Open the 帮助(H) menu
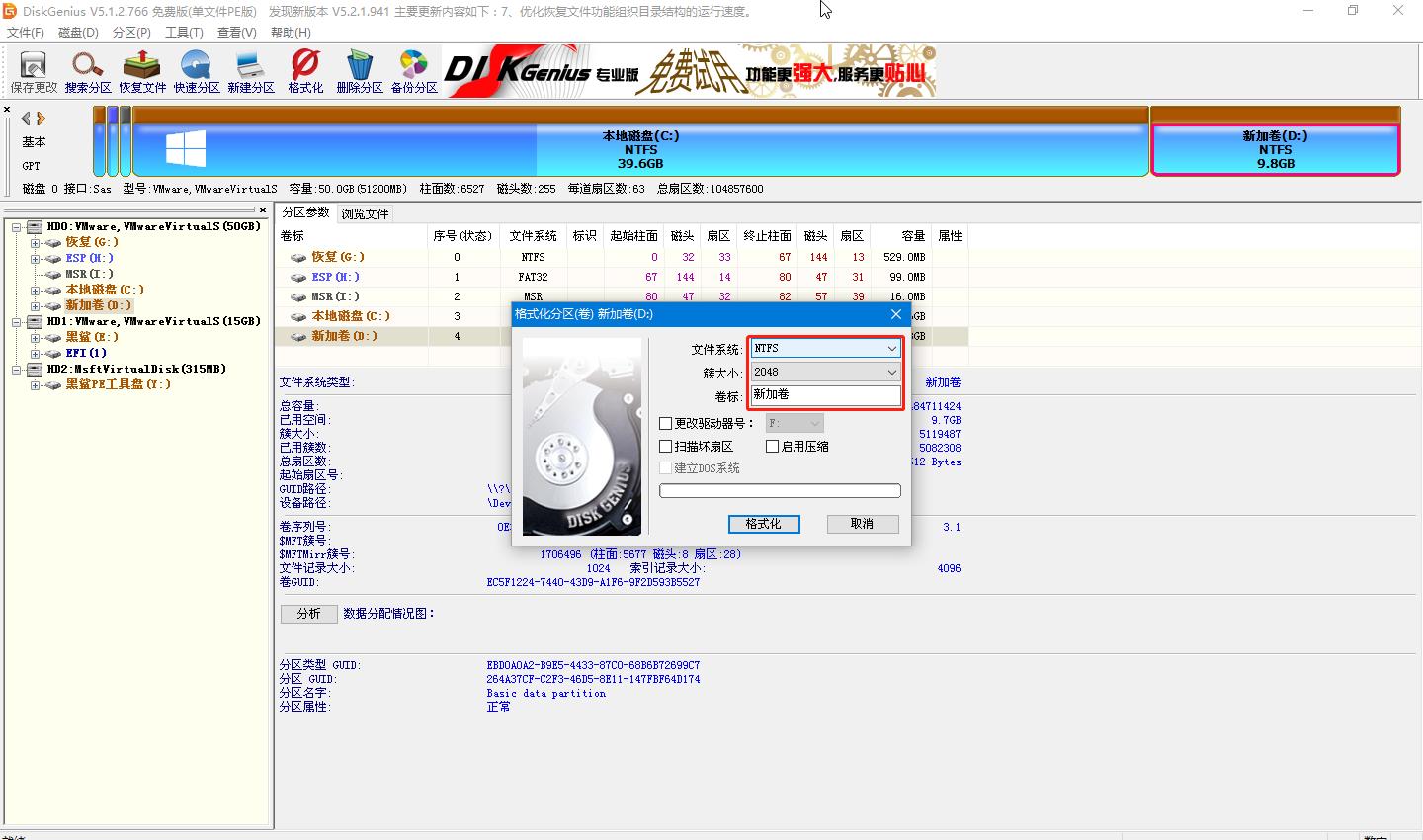The image size is (1423, 840). (x=291, y=33)
